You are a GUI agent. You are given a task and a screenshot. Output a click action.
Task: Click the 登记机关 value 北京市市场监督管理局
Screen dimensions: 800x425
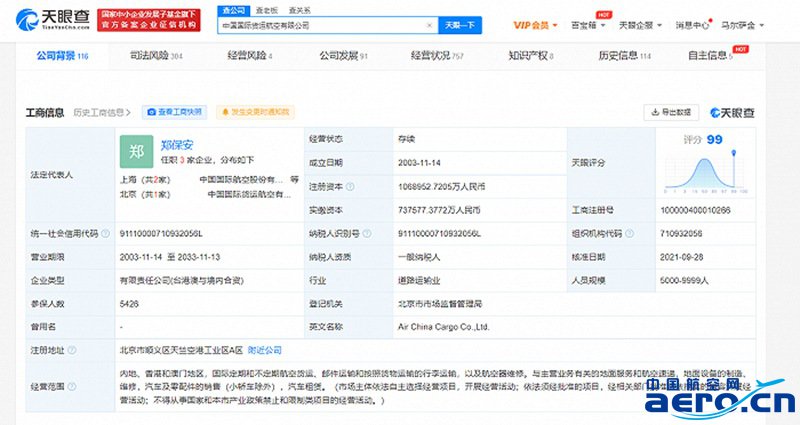pyautogui.click(x=440, y=304)
